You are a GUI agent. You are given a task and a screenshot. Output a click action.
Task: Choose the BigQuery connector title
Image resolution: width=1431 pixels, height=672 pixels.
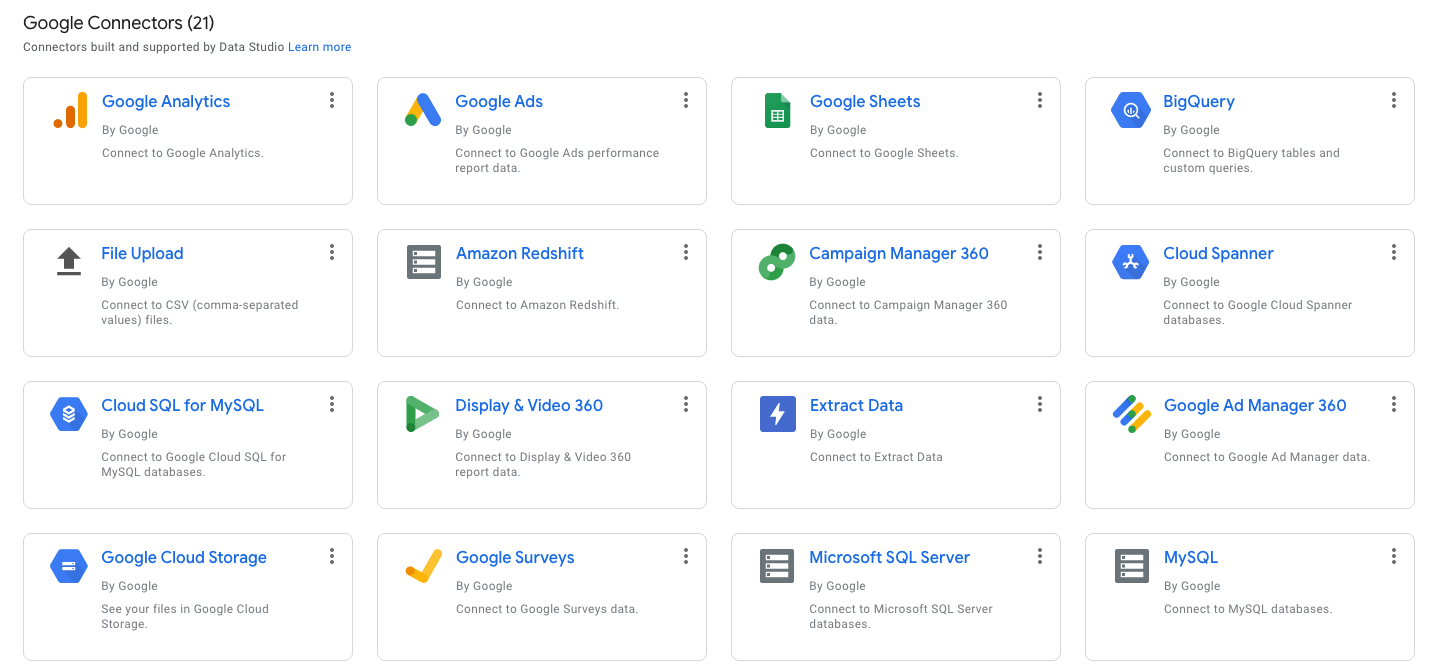point(1199,101)
